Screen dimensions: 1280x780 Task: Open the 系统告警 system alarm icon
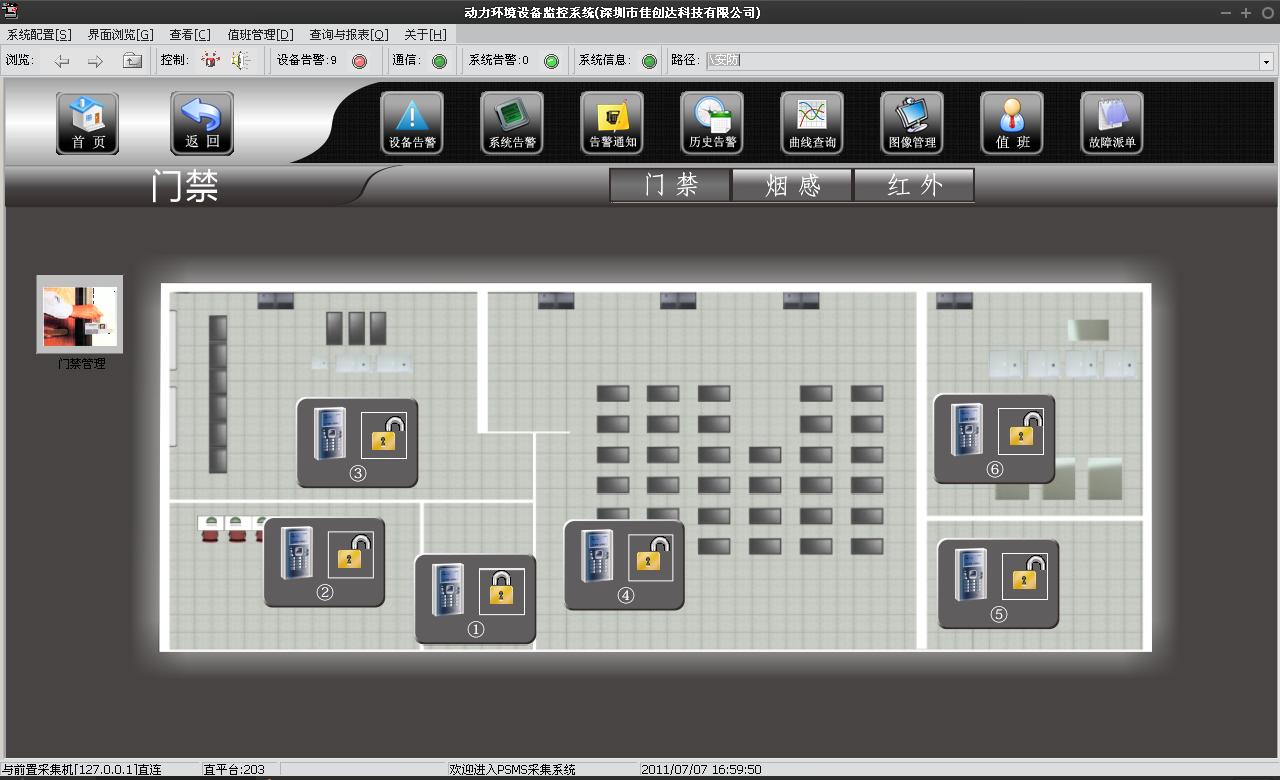coord(512,123)
